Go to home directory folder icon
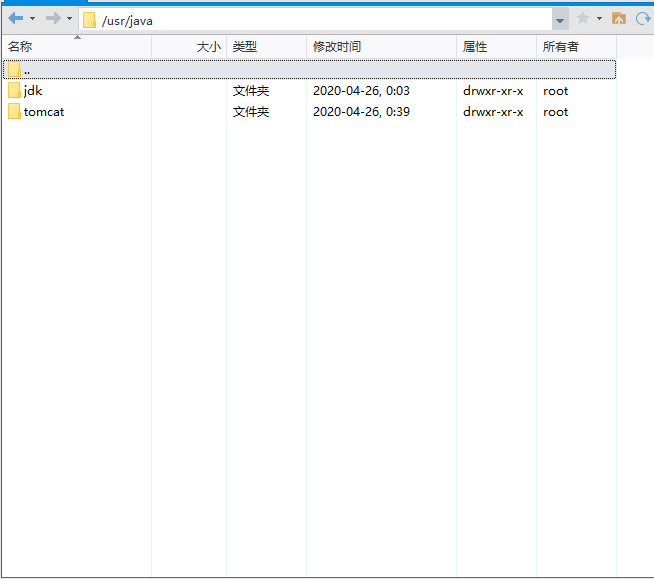Screen dimensions: 654x579 coord(619,18)
